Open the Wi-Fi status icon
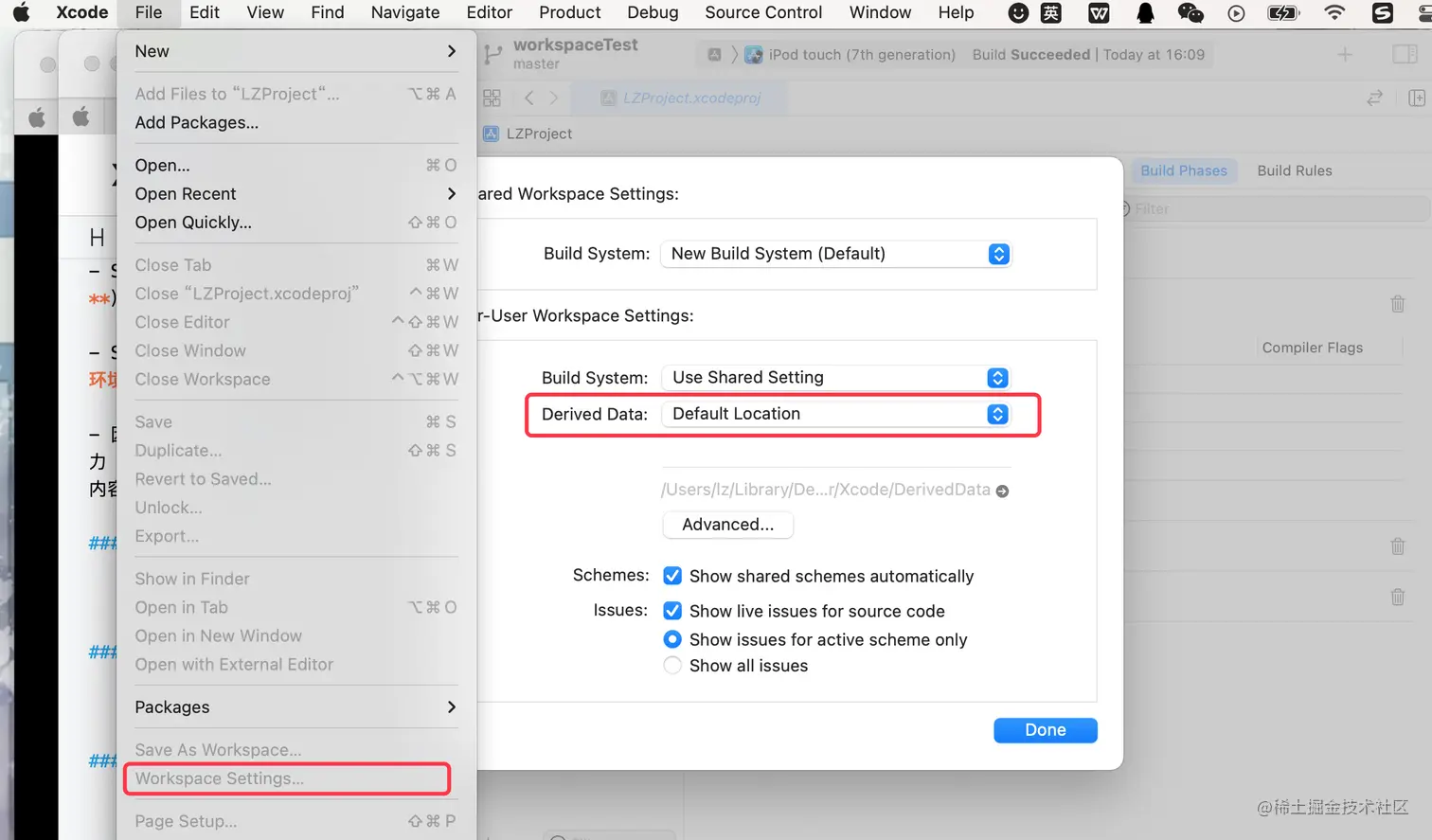 point(1334,12)
